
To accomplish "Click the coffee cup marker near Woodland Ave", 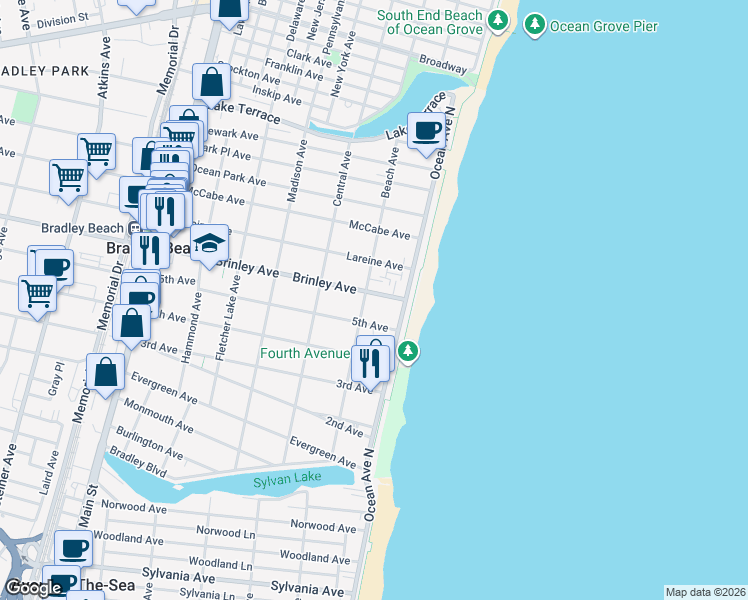I will click(x=73, y=549).
